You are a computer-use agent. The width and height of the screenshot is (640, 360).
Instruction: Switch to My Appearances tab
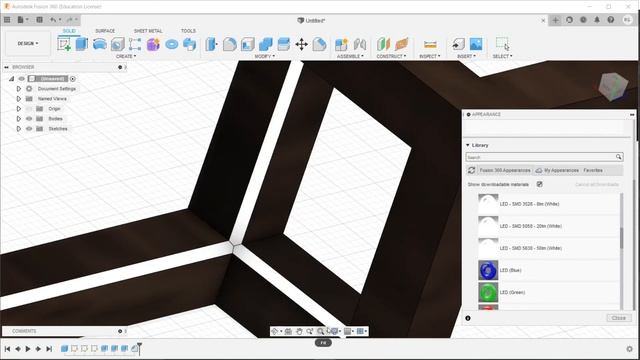pyautogui.click(x=557, y=170)
